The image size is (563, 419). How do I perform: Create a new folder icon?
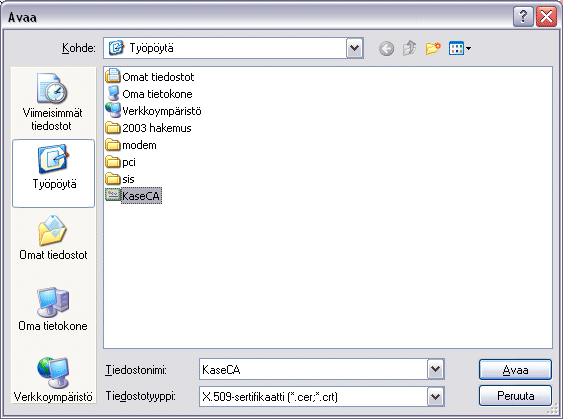pyautogui.click(x=433, y=48)
